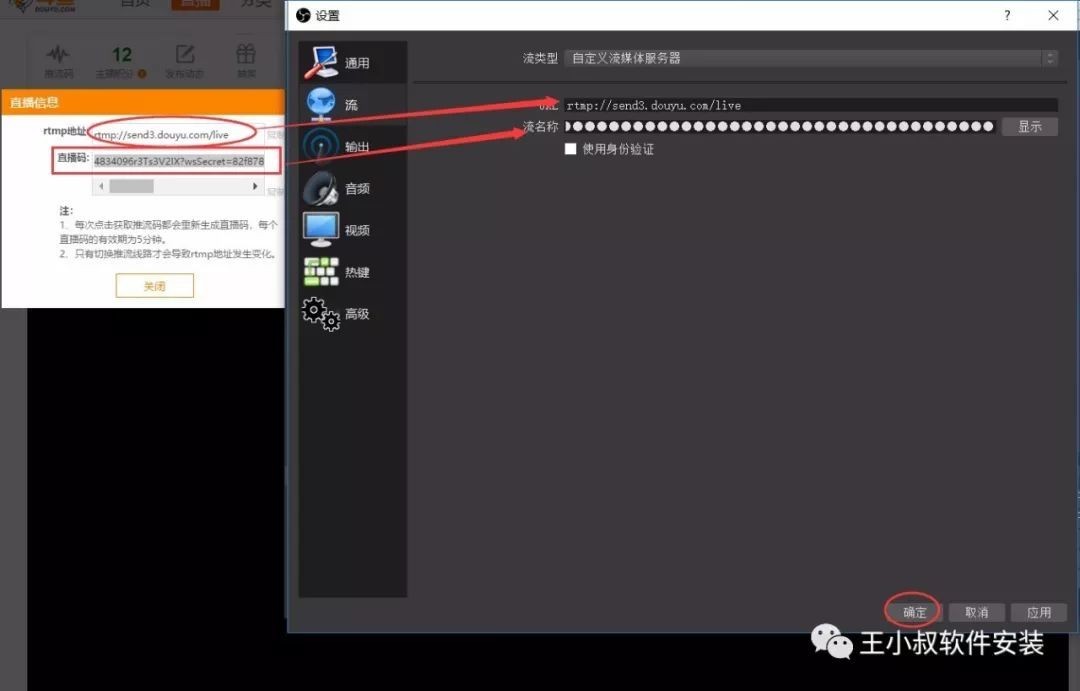
Task: Toggle the 使用身份验证 checkbox
Action: [x=570, y=149]
